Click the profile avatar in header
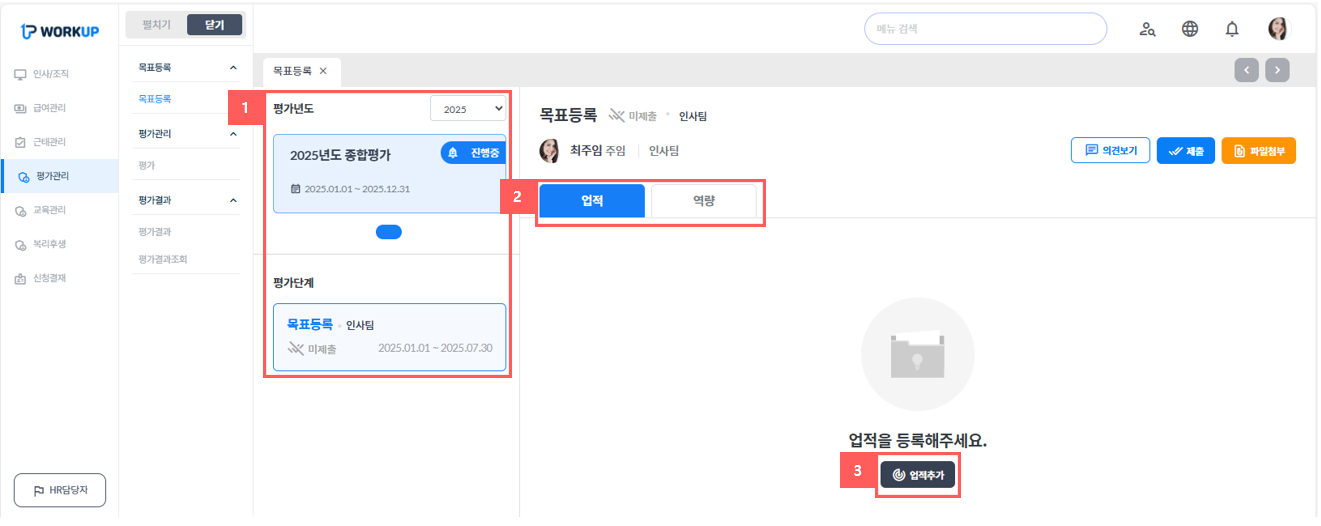Screen dimensions: 1321x526 (x=1278, y=29)
